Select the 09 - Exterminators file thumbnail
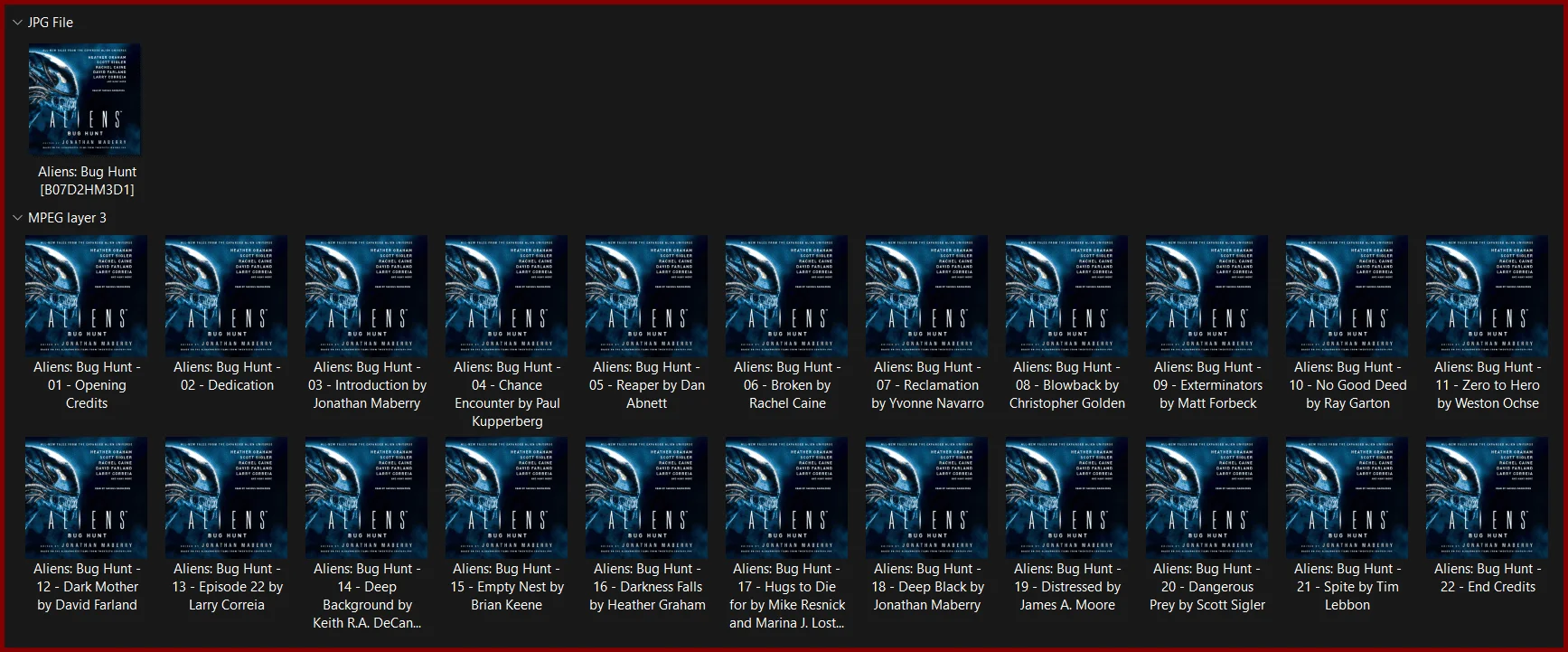 [1207, 297]
